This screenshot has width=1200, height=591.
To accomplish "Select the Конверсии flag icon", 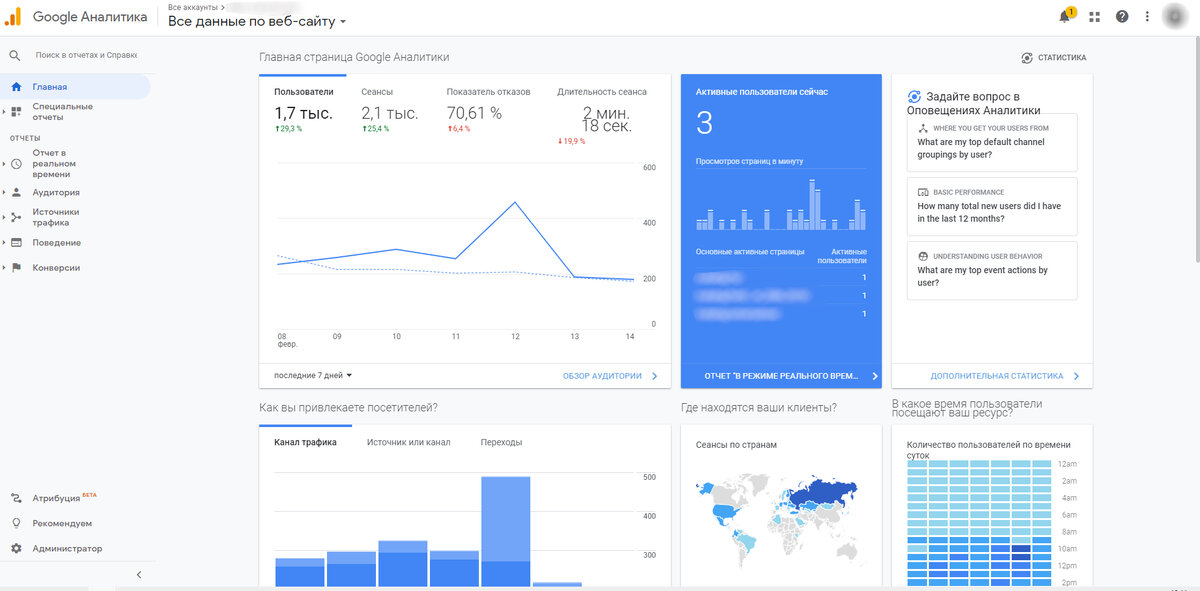I will tap(16, 267).
